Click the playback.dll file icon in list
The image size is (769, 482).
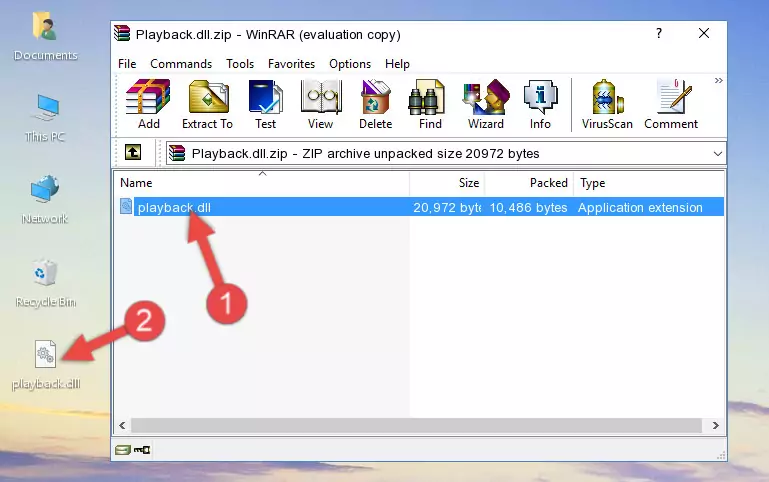pos(126,206)
